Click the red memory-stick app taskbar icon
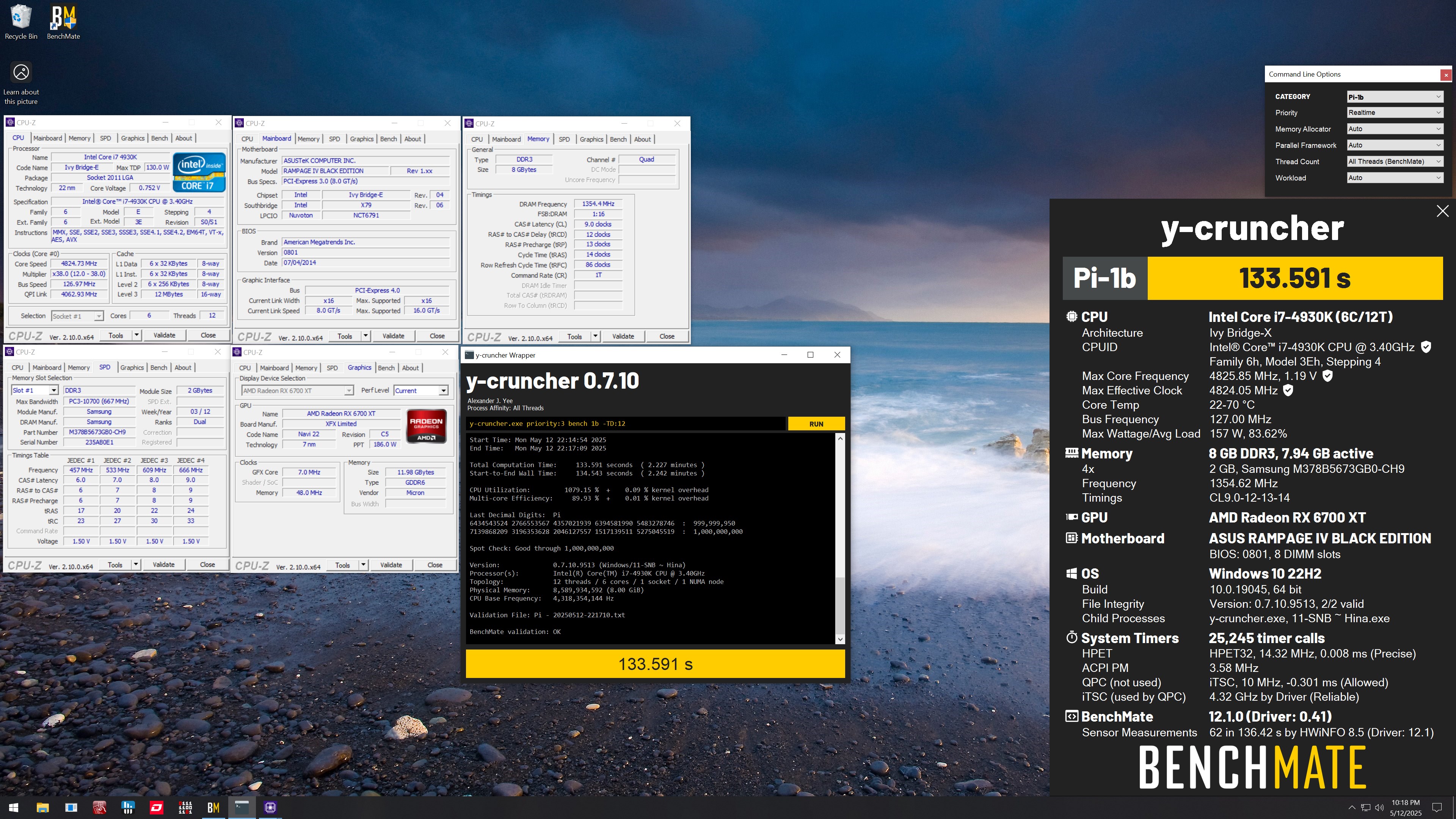 [x=99, y=808]
